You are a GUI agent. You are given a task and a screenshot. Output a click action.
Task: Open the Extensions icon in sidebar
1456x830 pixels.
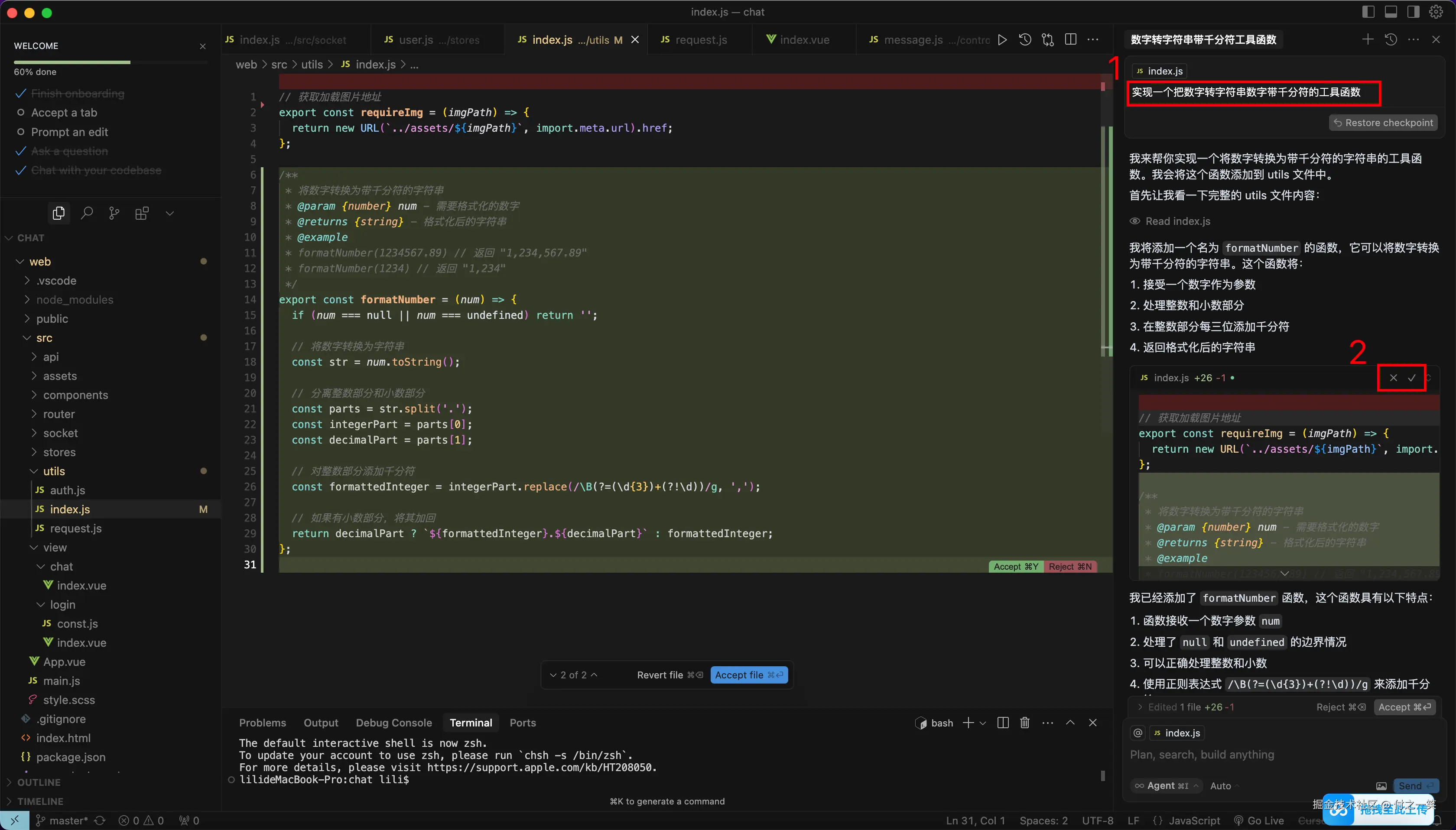(142, 213)
